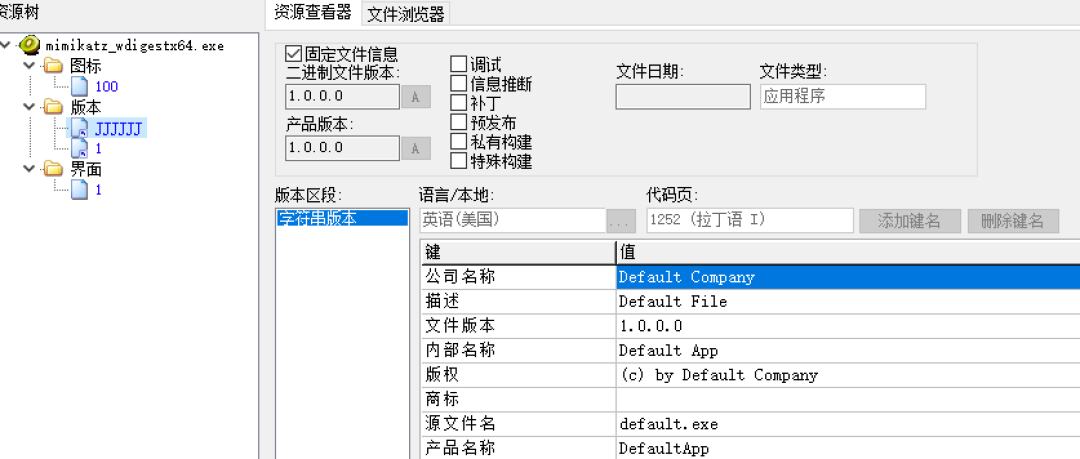Select the 源文件名 key cell
Viewport: 1080px width, 459px height.
pyautogui.click(x=517, y=424)
